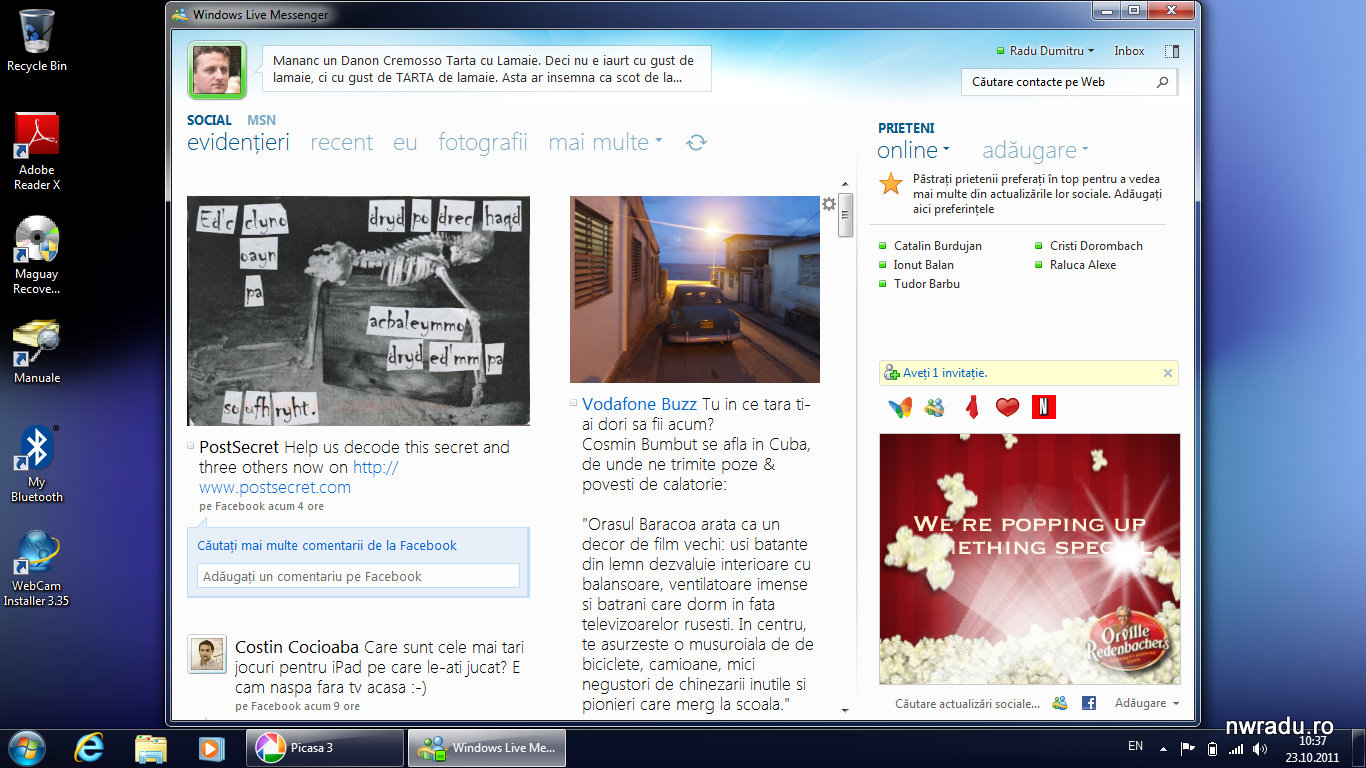Open the Inbox link
The height and width of the screenshot is (768, 1366).
[x=1129, y=51]
